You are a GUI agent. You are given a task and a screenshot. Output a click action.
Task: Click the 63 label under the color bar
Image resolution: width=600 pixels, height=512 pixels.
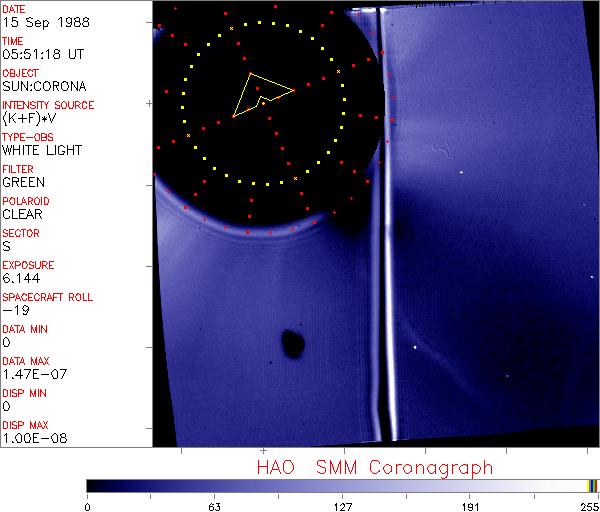tap(214, 505)
